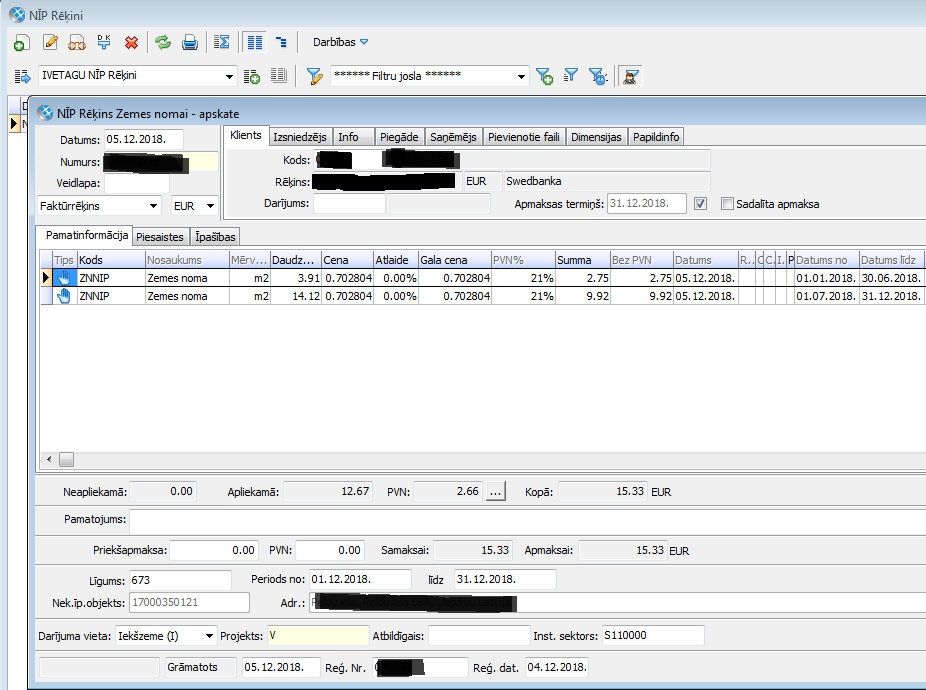This screenshot has height=690, width=926.
Task: Delete record with the red X icon
Action: click(x=131, y=43)
